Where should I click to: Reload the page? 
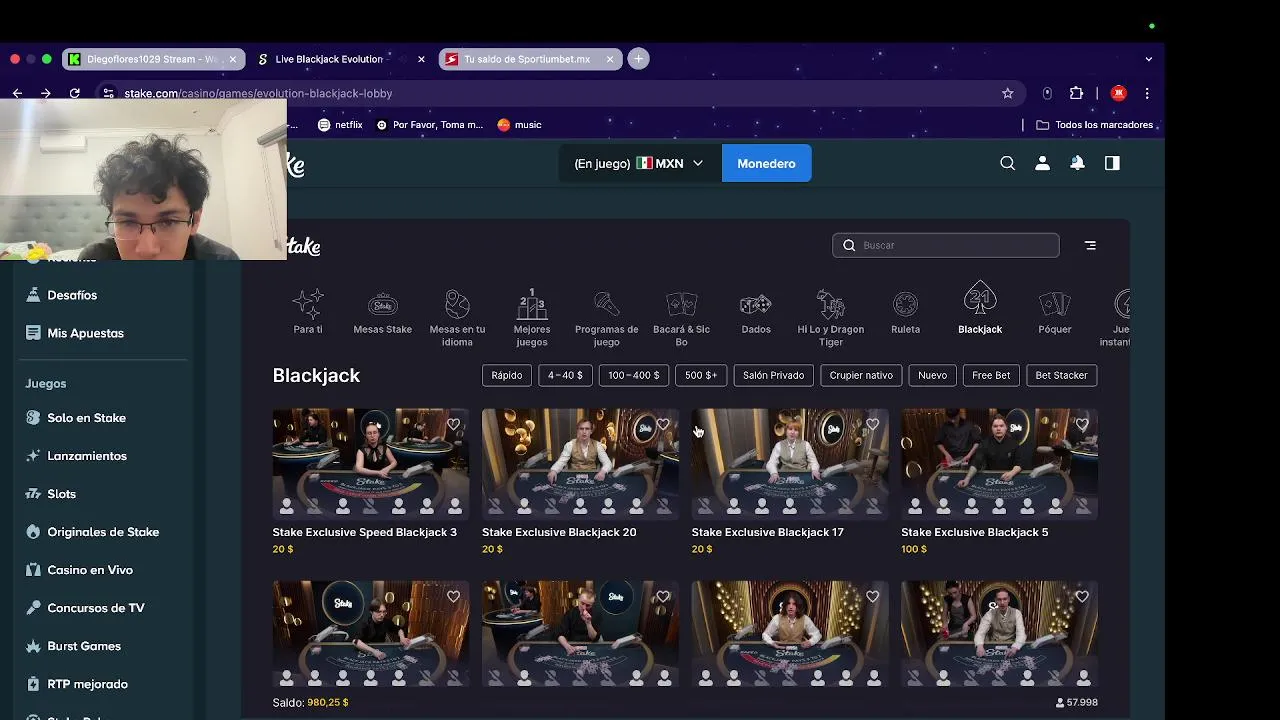74,93
